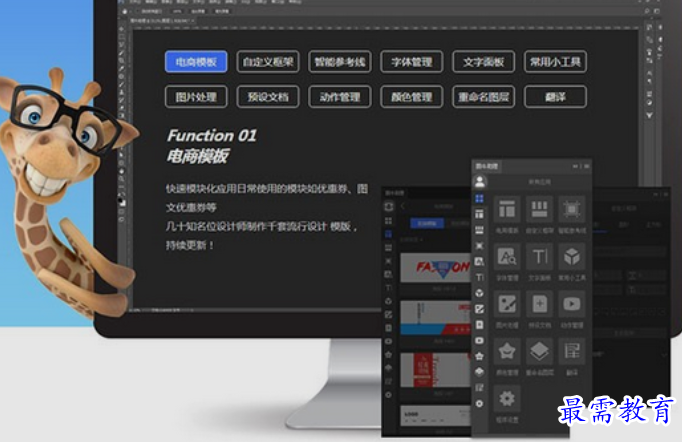Open 动作管理 play tile in the plugin grid

click(x=572, y=304)
